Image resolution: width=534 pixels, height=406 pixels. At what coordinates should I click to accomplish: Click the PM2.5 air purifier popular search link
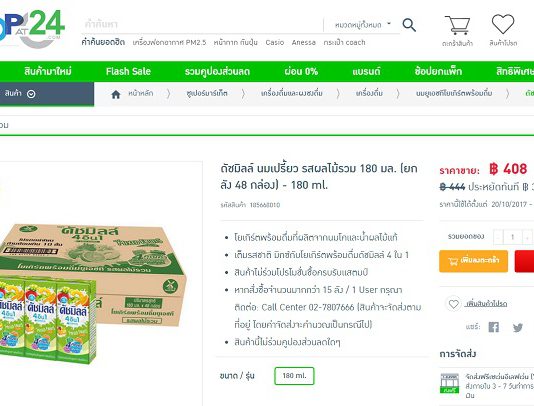(169, 43)
